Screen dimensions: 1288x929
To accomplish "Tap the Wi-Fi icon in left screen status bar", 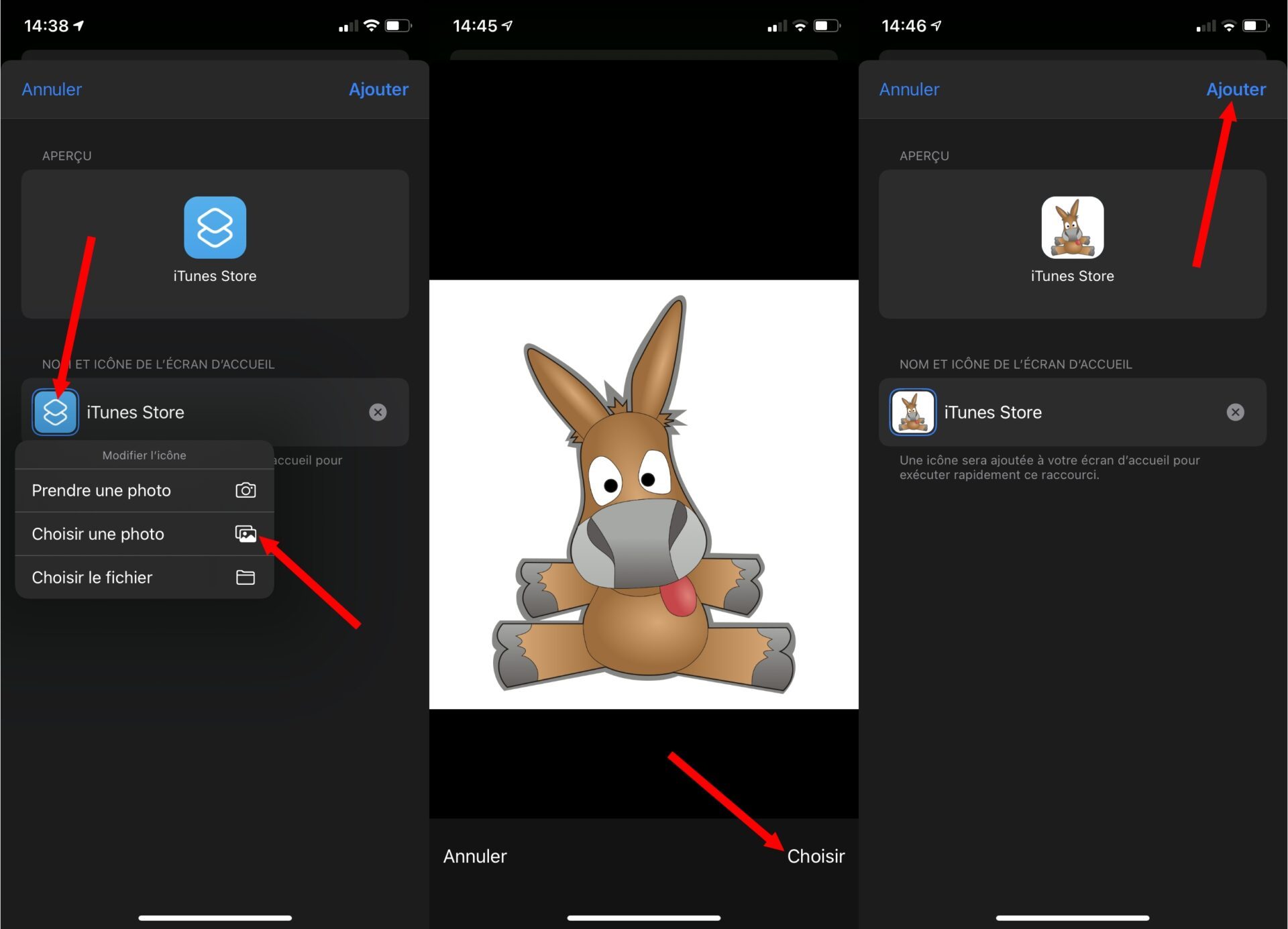I will [371, 25].
